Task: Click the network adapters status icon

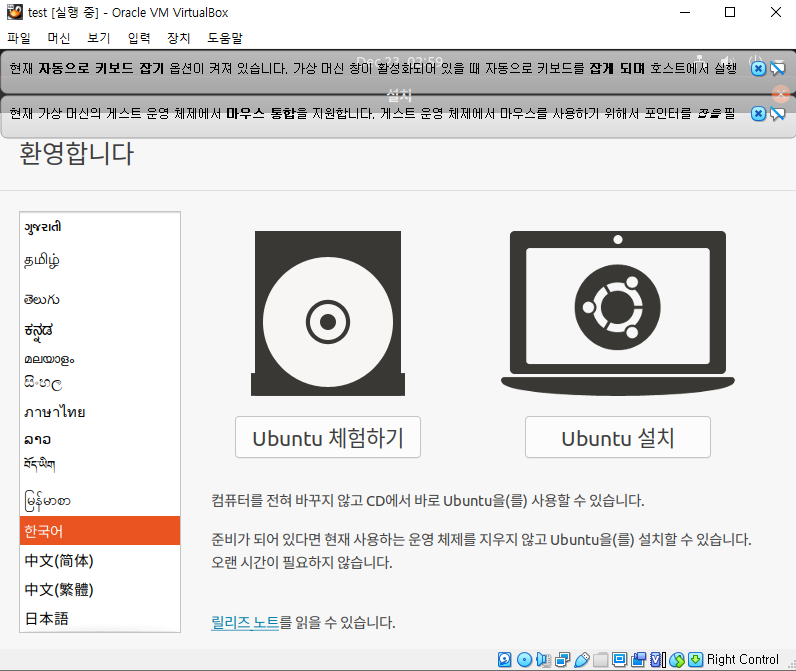Action: tap(562, 659)
